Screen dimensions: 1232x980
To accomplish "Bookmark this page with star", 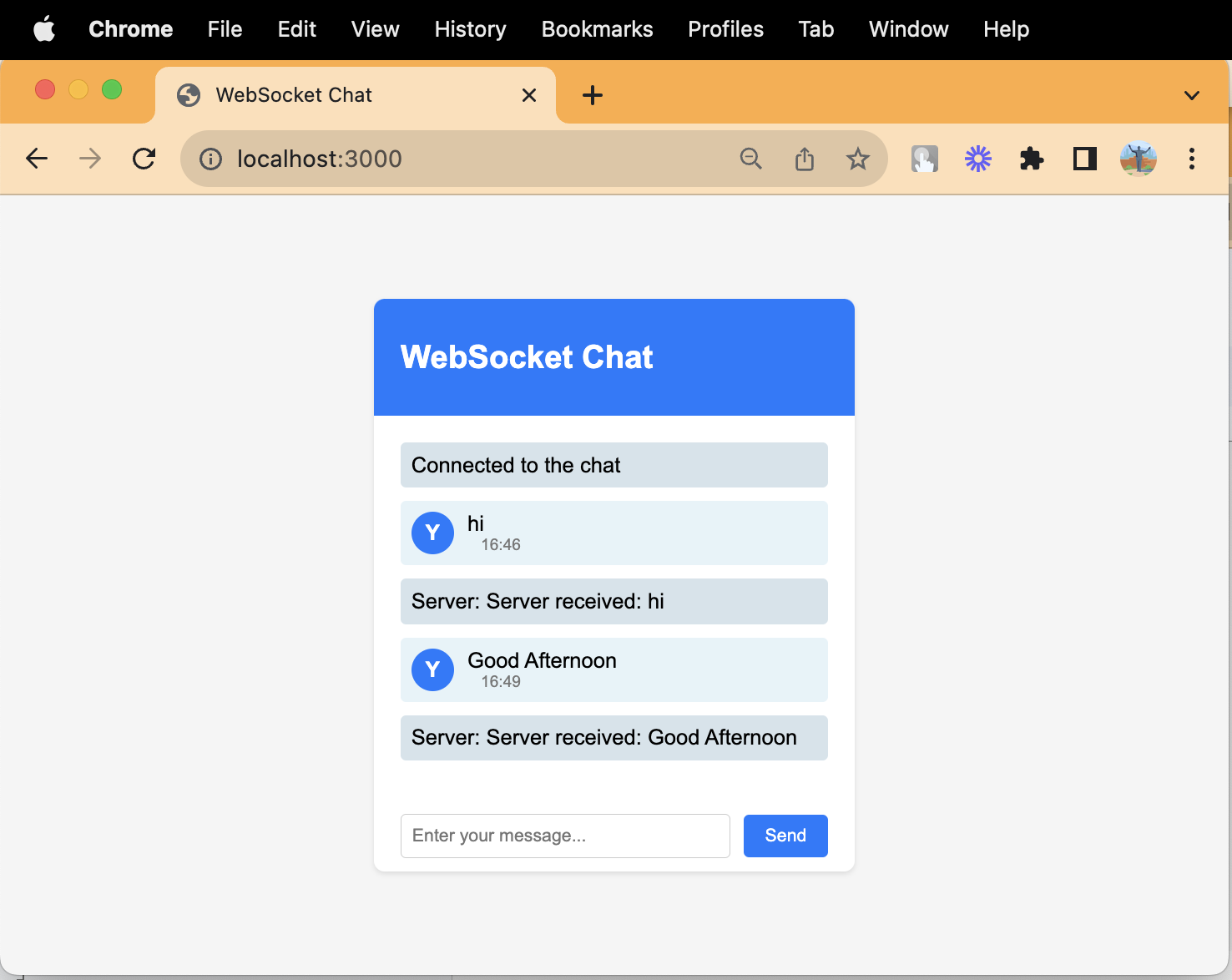I will click(858, 159).
